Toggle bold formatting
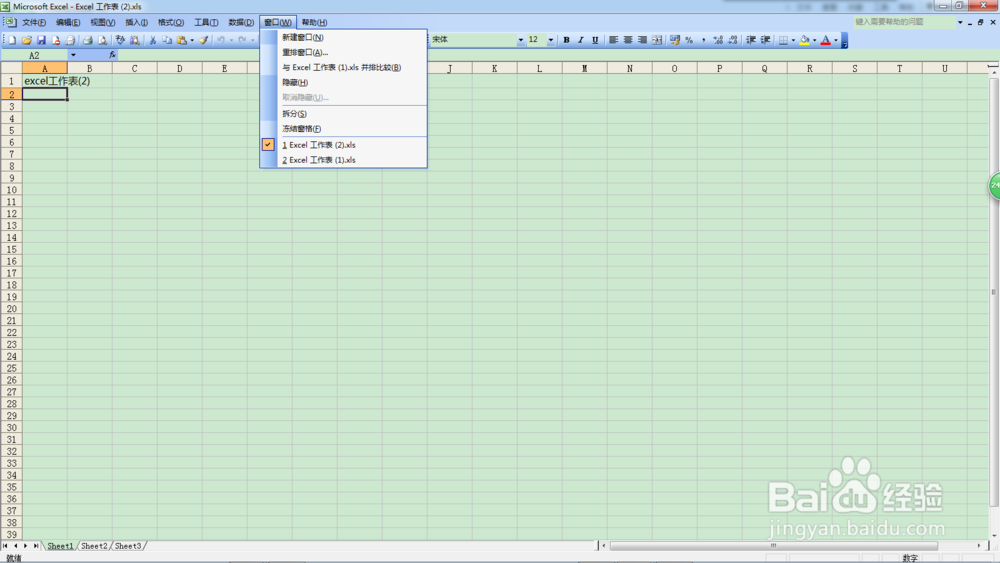The image size is (1000, 563). pos(566,40)
